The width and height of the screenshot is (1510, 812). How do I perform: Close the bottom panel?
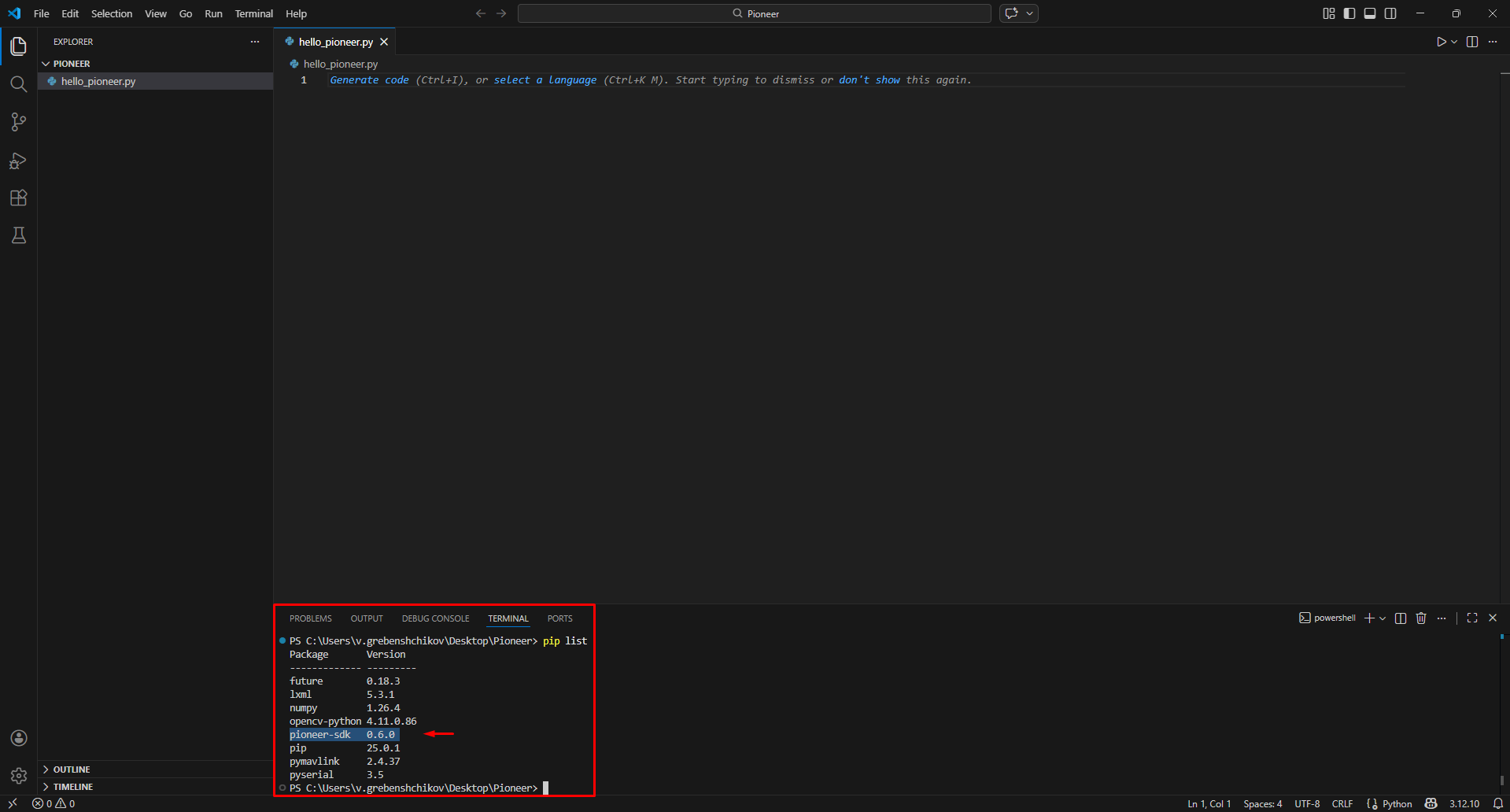pos(1493,618)
